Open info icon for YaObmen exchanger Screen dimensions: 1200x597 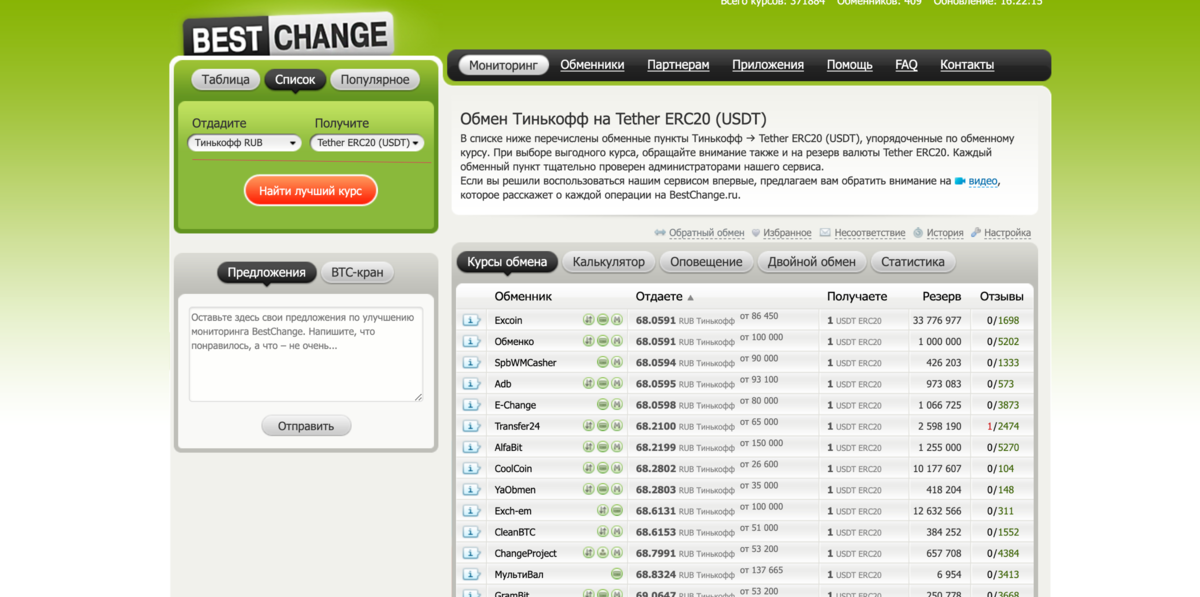point(471,490)
